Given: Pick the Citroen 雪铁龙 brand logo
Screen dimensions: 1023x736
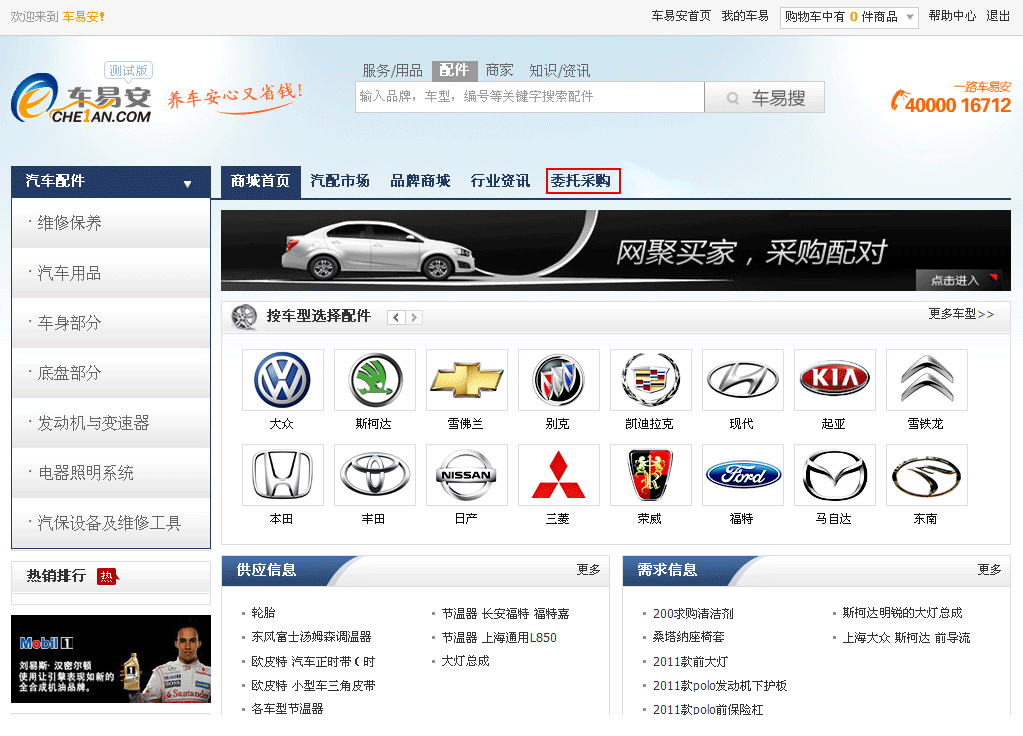Looking at the screenshot, I should click(x=926, y=380).
